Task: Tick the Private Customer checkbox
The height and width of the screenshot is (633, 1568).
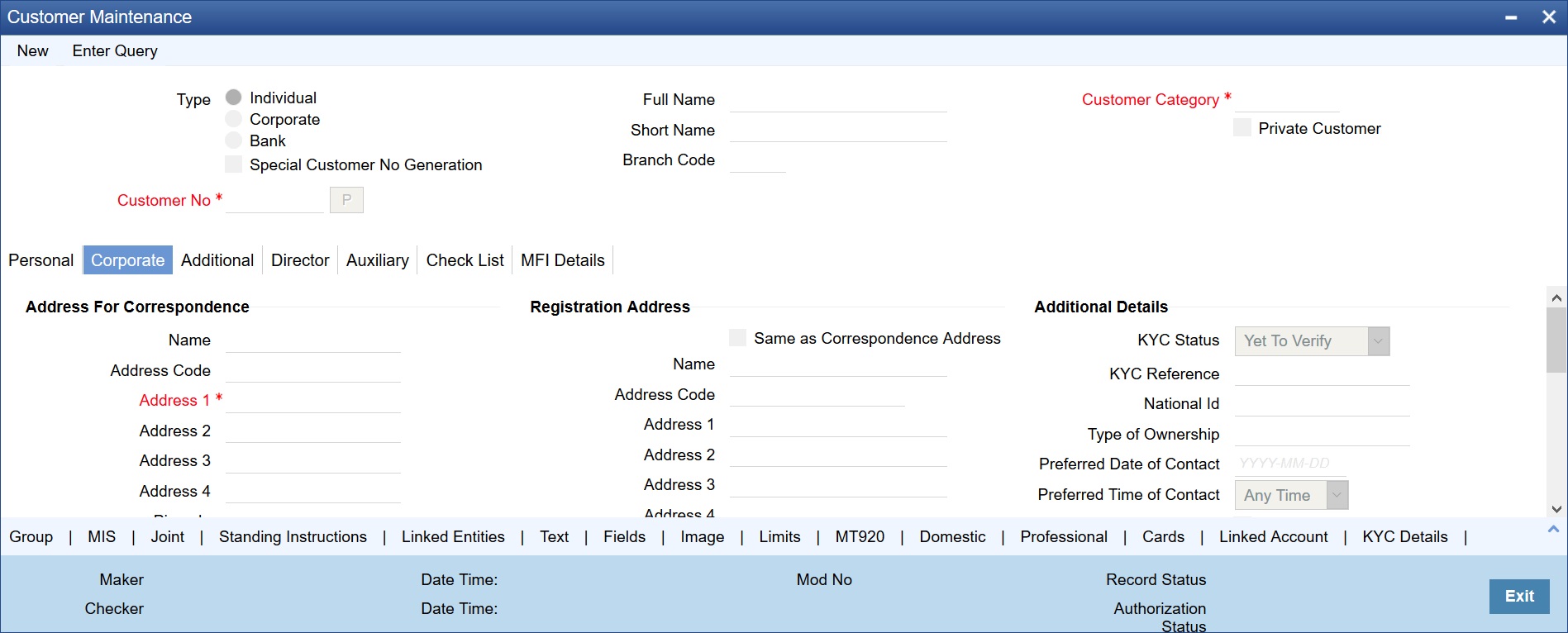Action: [1242, 128]
